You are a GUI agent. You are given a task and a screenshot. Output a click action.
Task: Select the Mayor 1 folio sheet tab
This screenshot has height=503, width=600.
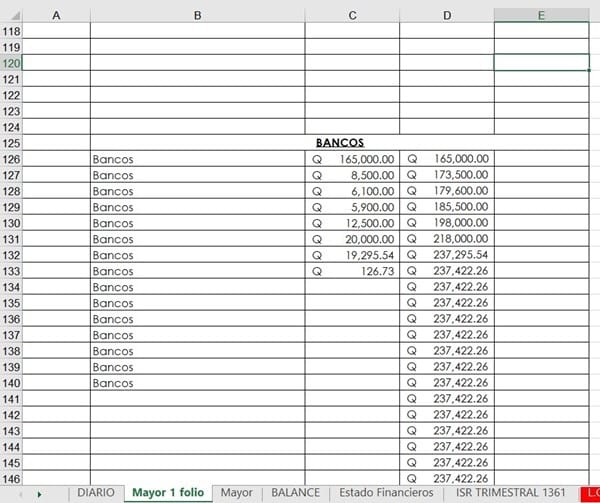point(168,492)
